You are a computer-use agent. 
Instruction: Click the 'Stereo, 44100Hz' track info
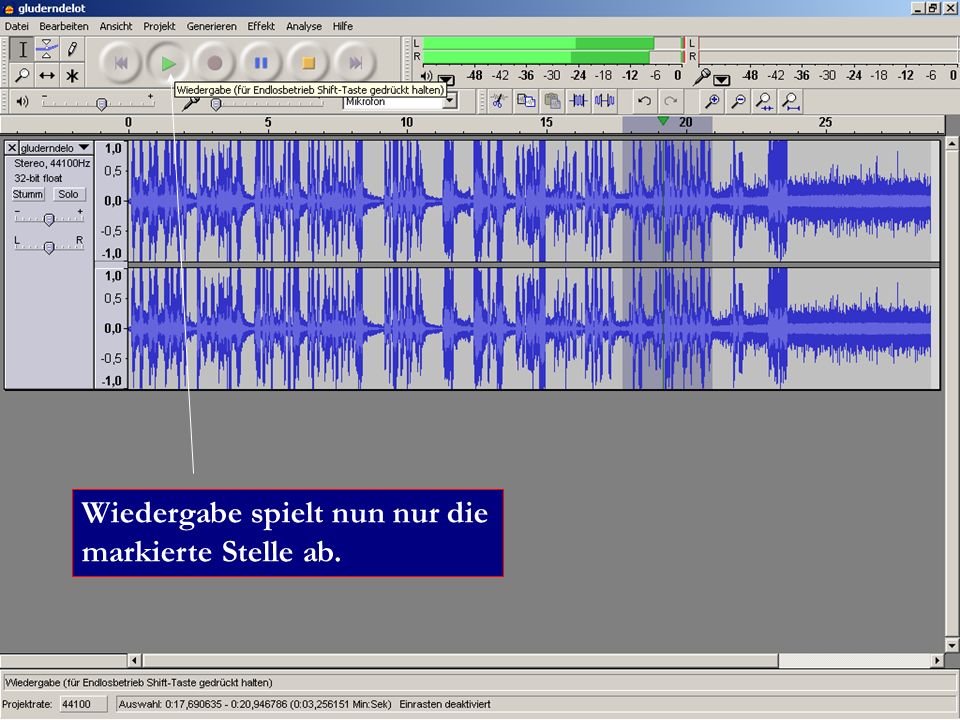click(52, 163)
